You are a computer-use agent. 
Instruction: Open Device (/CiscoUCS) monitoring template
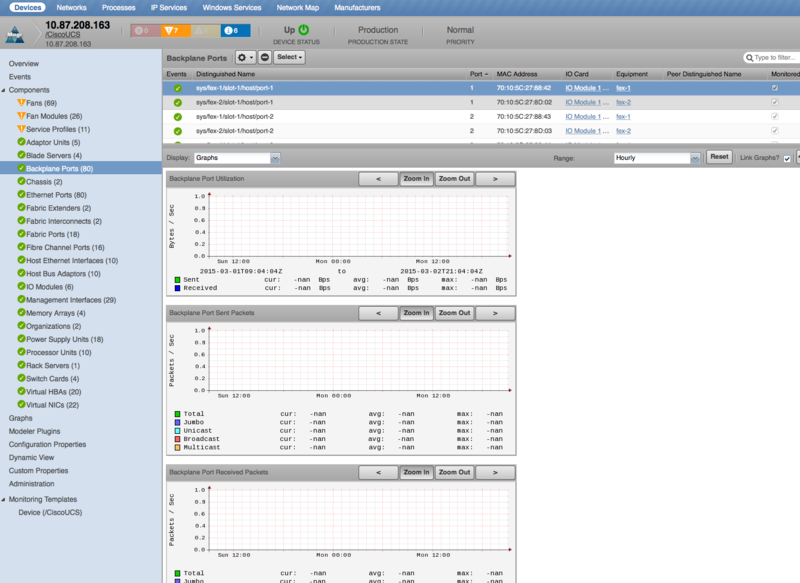[x=50, y=513]
